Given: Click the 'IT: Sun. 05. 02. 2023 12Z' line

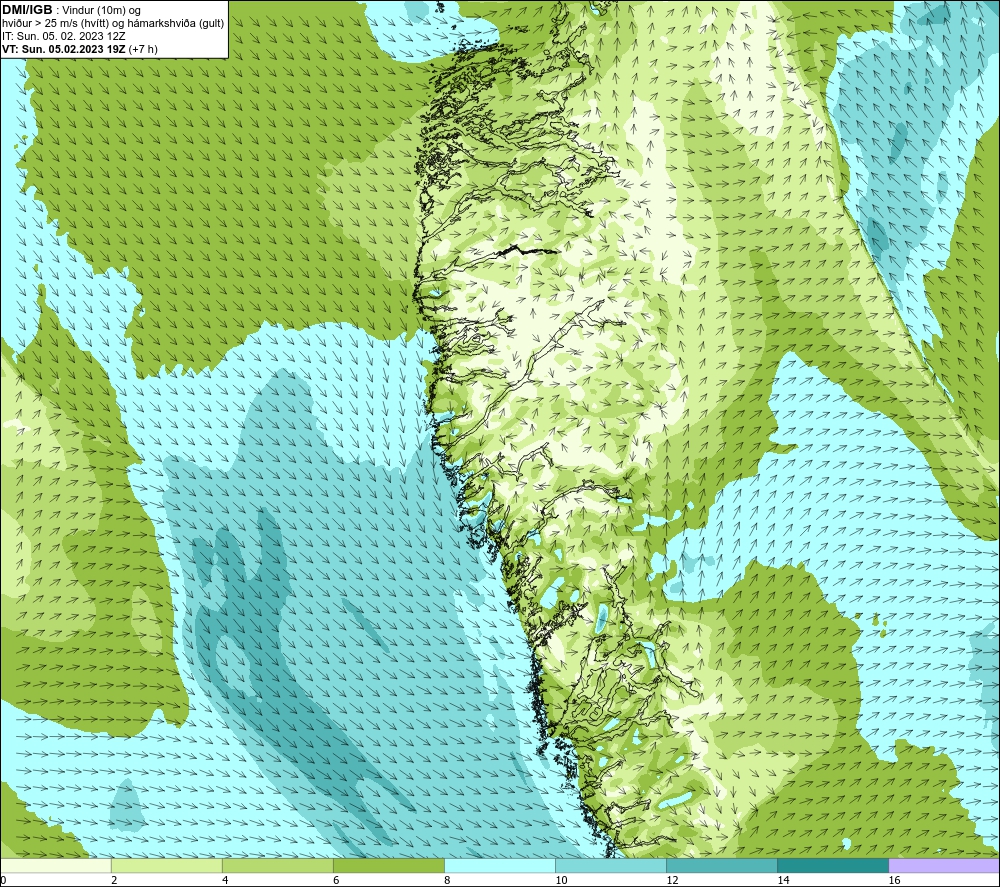Looking at the screenshot, I should point(64,36).
